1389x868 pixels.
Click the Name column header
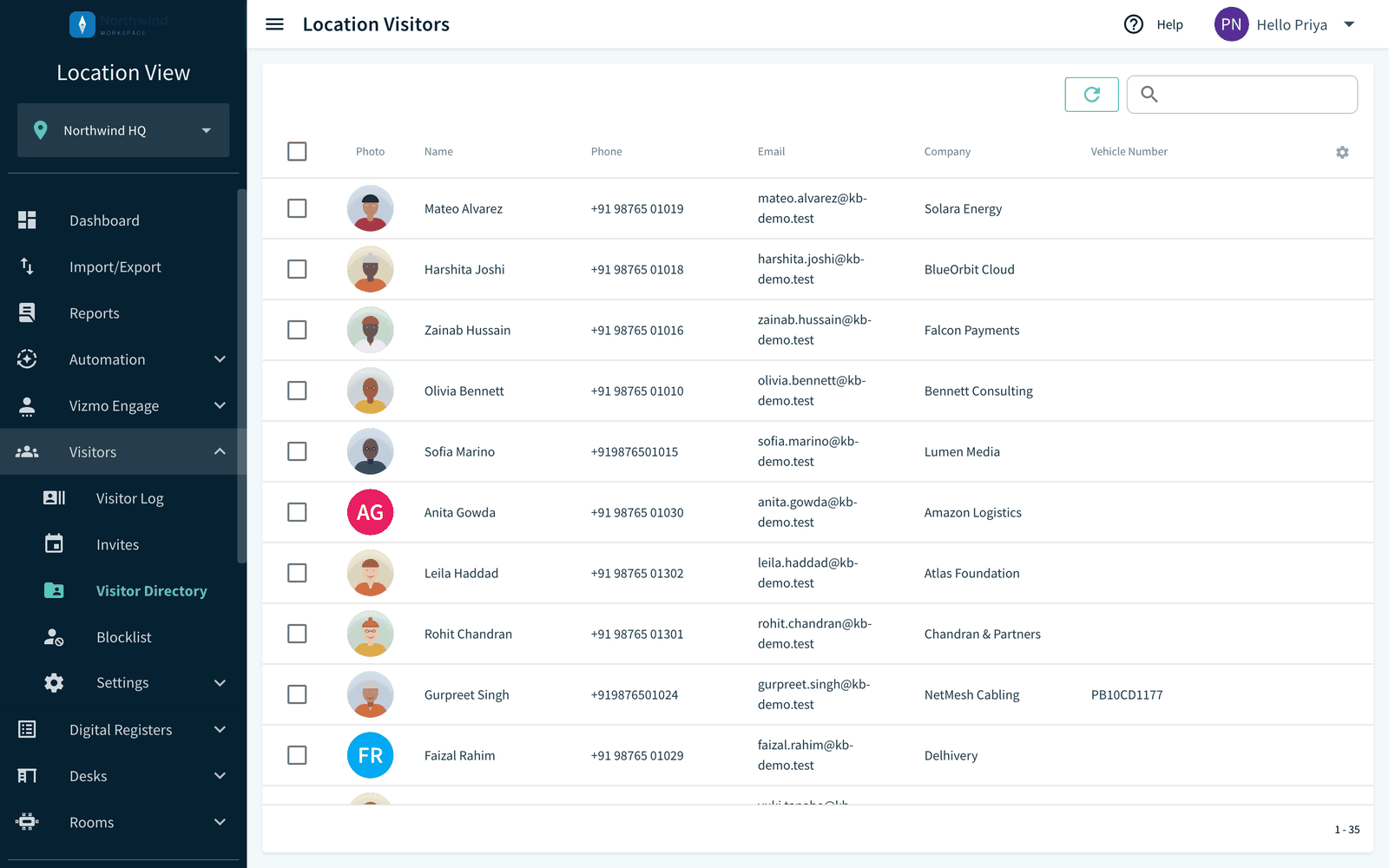point(438,151)
